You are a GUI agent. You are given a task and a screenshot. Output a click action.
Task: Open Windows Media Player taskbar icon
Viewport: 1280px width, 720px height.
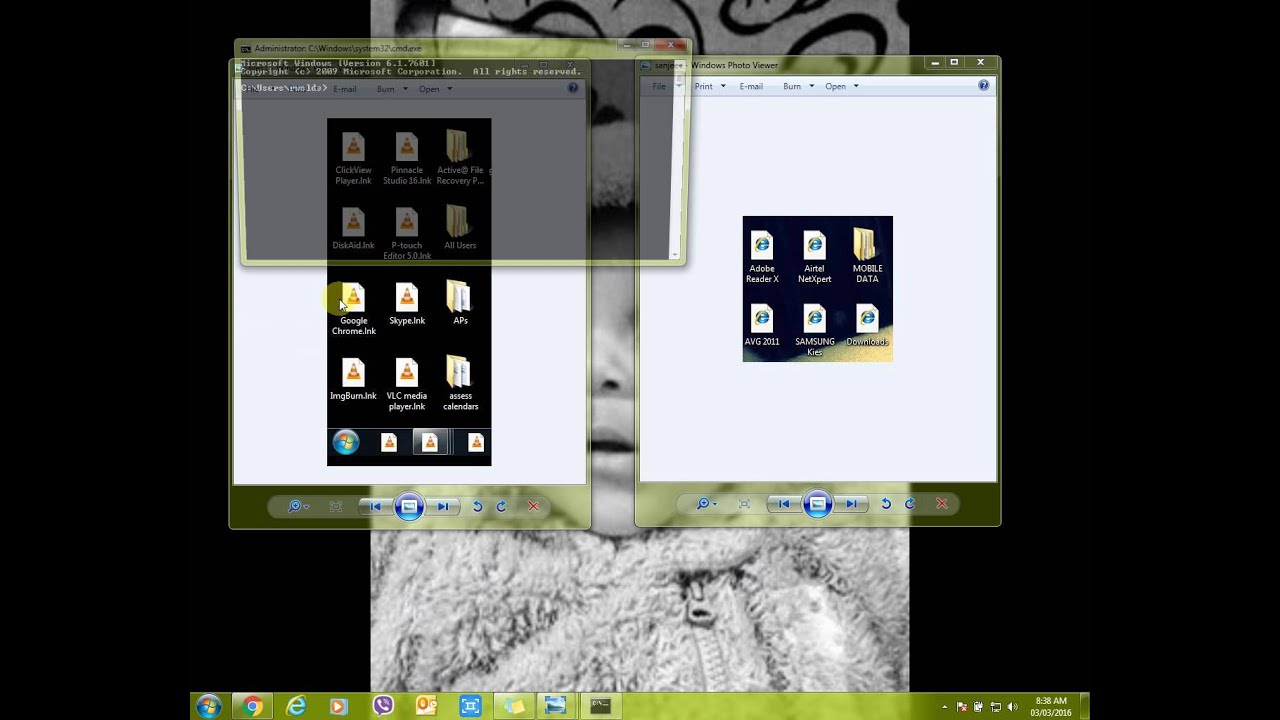tap(338, 706)
